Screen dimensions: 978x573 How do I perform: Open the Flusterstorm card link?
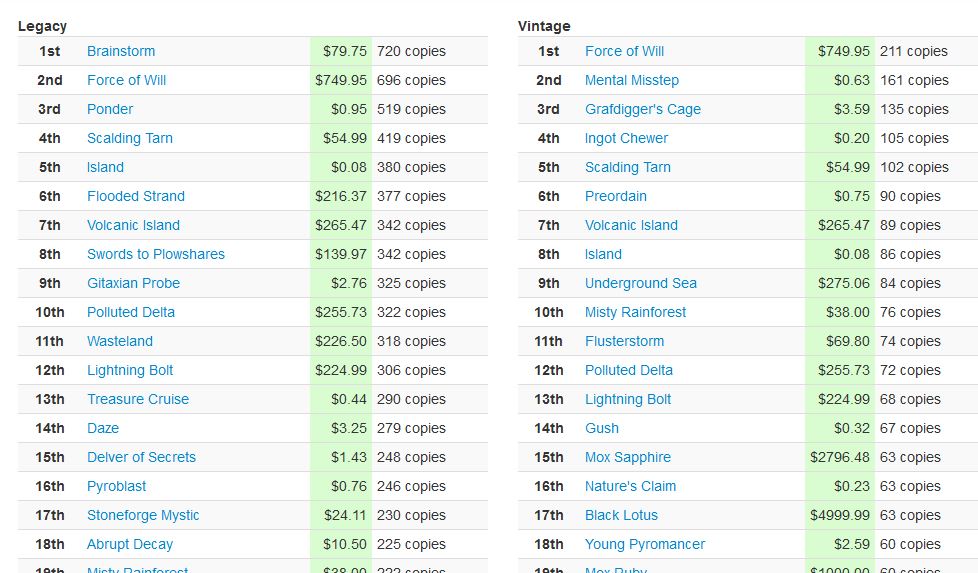pyautogui.click(x=625, y=341)
